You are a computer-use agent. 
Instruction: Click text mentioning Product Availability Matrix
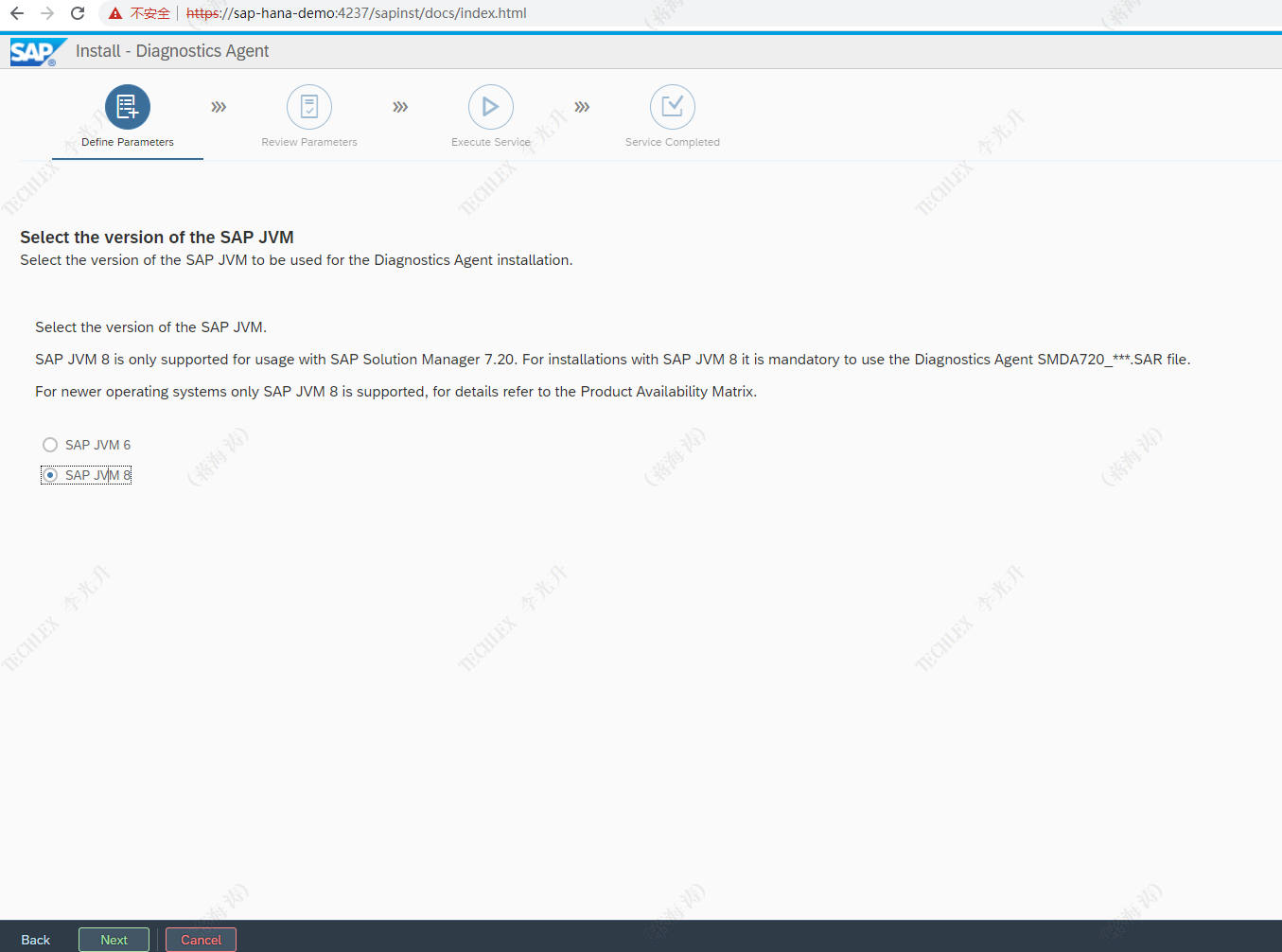point(395,392)
